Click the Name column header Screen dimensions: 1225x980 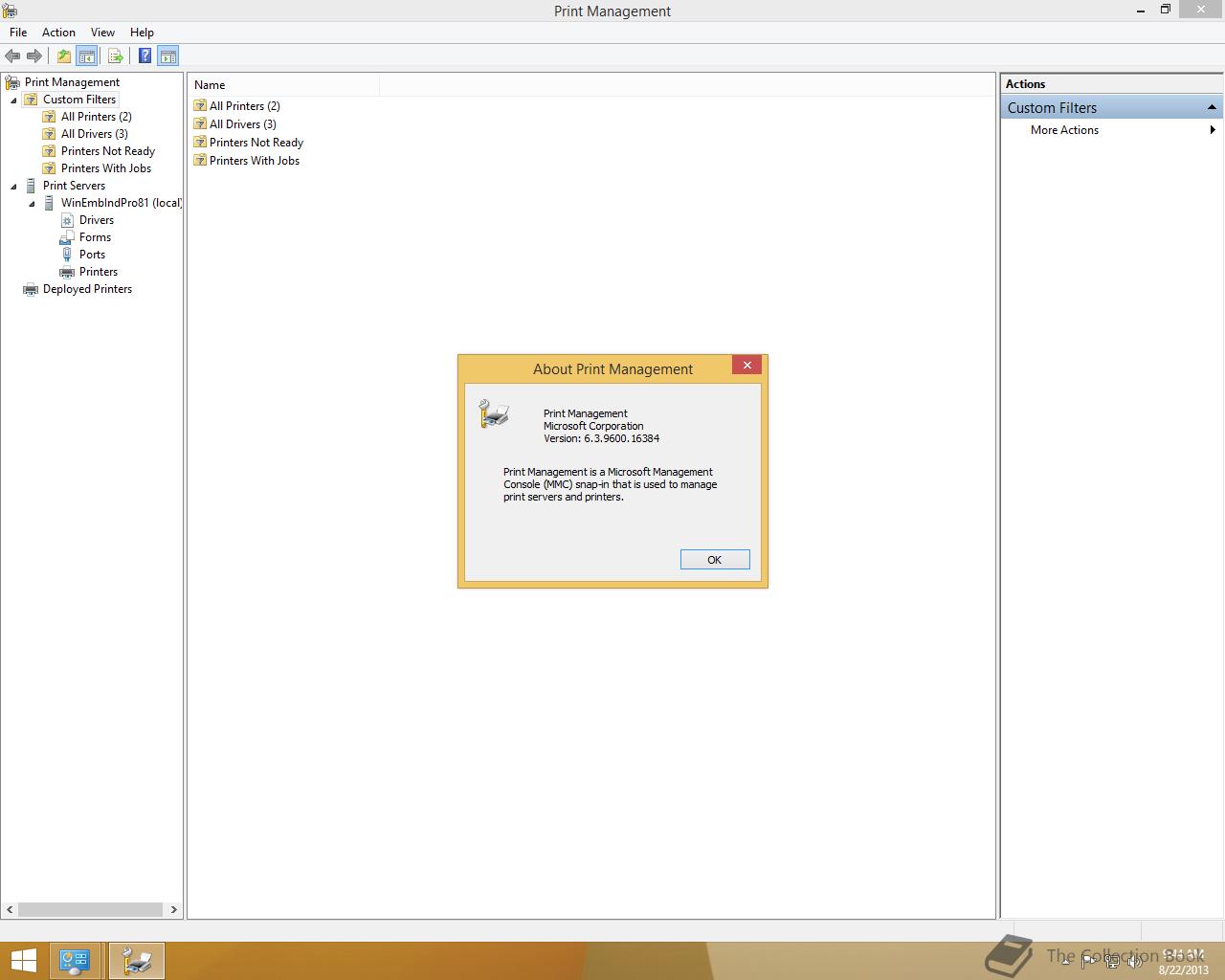coord(284,85)
